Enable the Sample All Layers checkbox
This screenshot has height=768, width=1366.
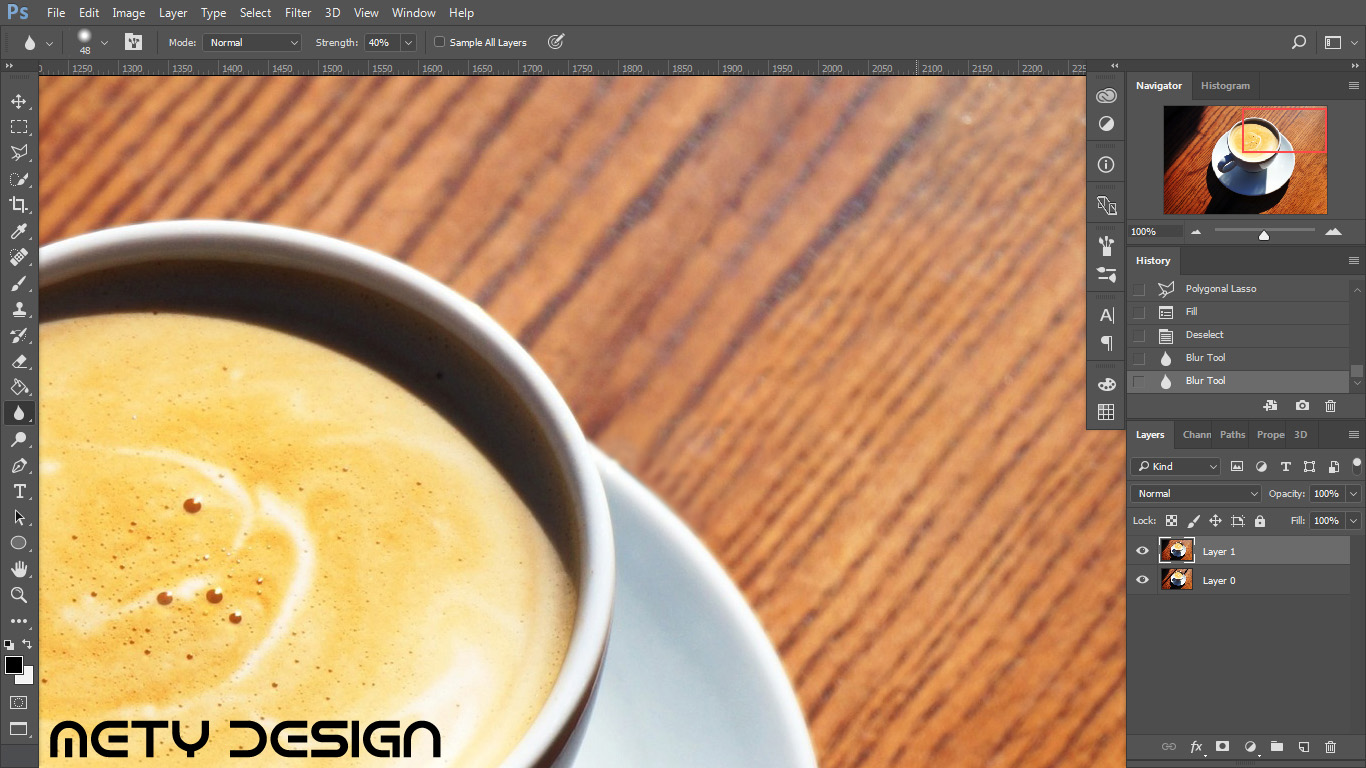tap(439, 42)
